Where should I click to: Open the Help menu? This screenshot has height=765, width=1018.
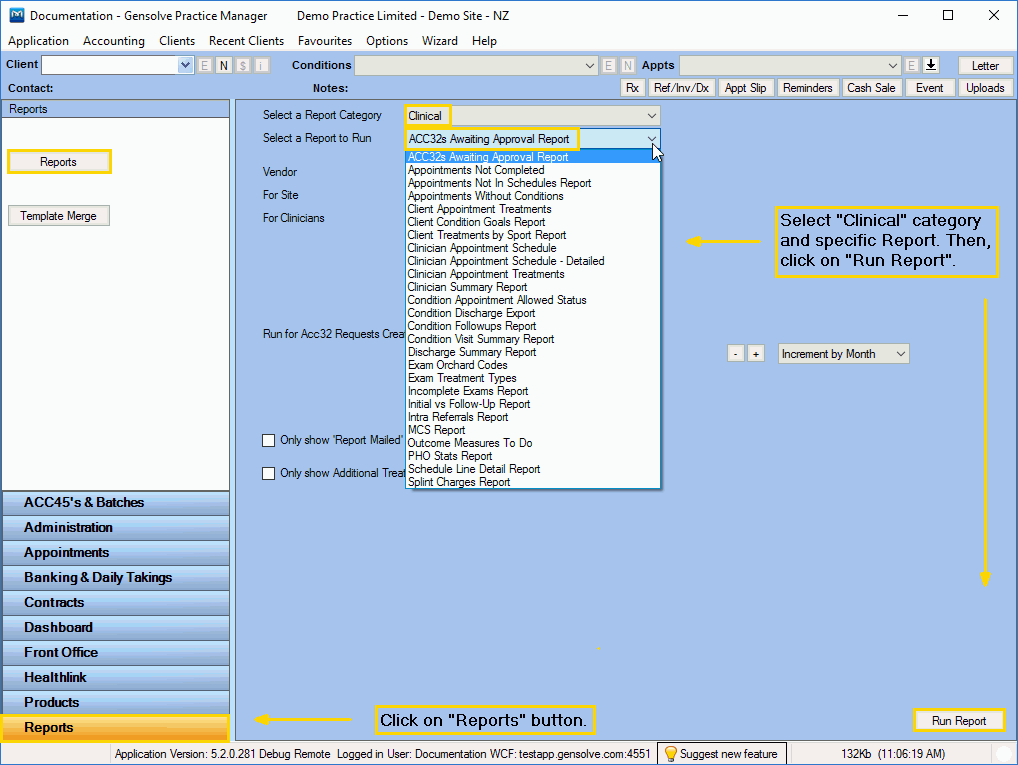484,41
